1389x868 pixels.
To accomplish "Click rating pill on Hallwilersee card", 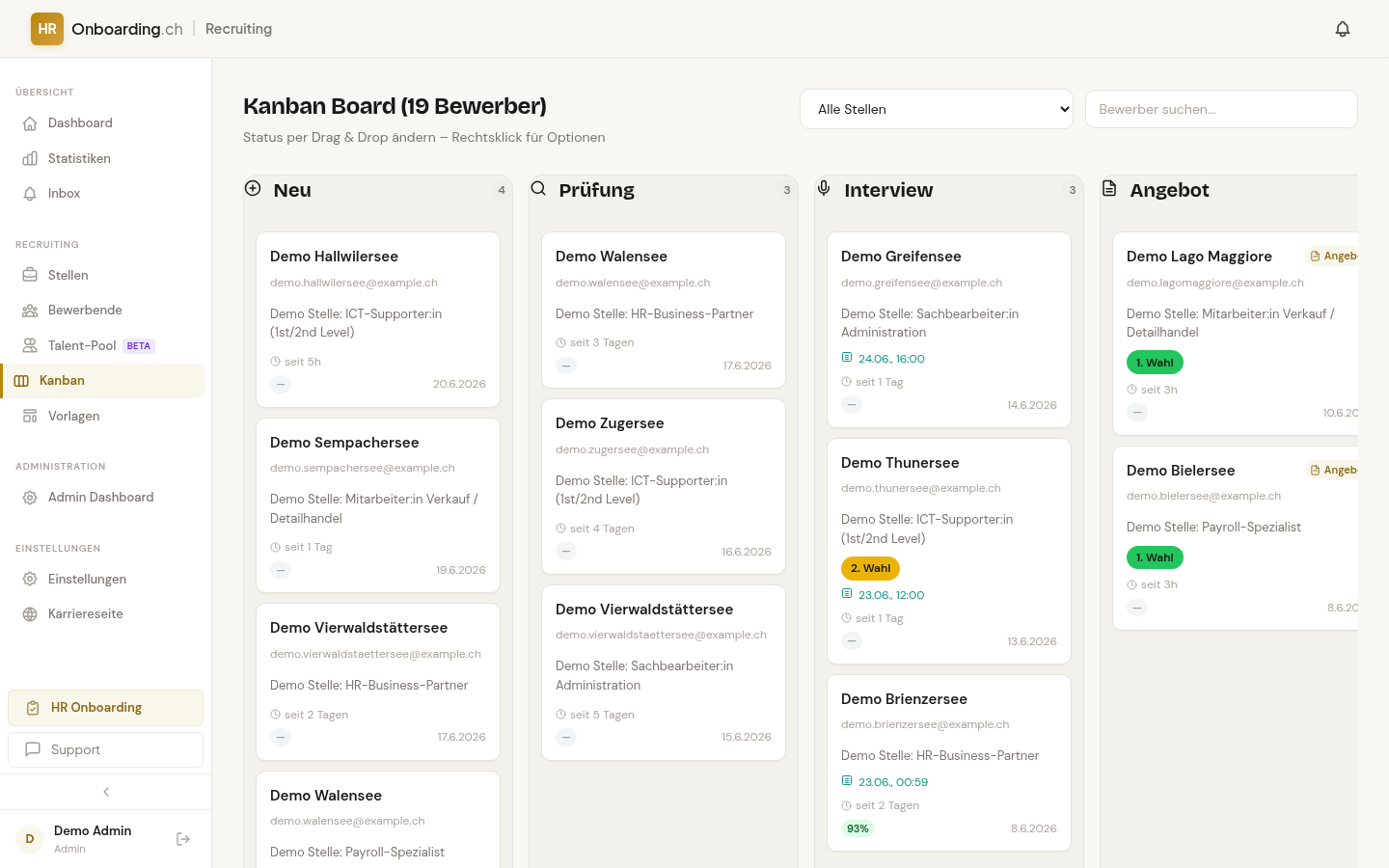I will pos(281,384).
